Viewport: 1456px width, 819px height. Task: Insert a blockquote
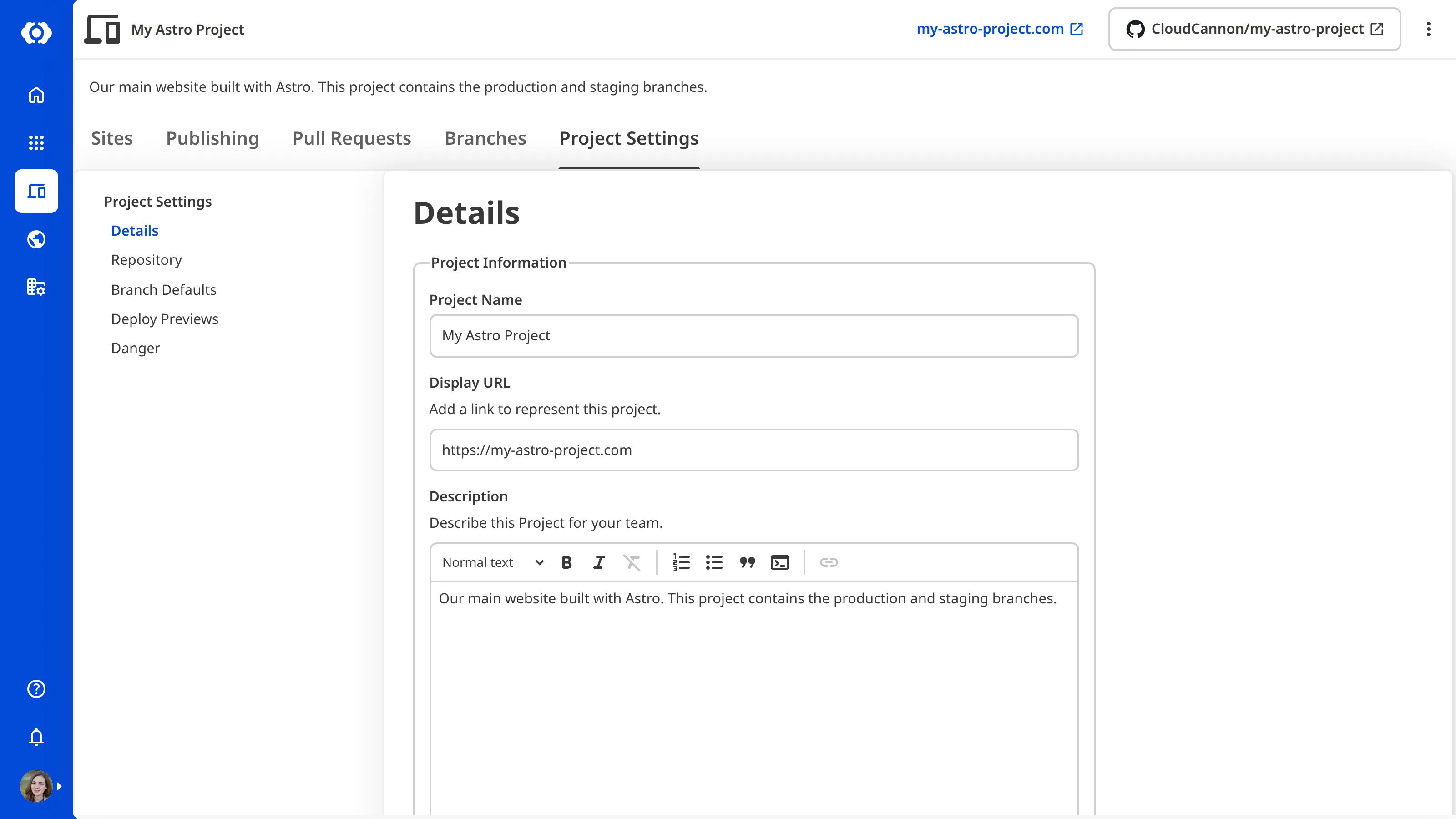(747, 562)
